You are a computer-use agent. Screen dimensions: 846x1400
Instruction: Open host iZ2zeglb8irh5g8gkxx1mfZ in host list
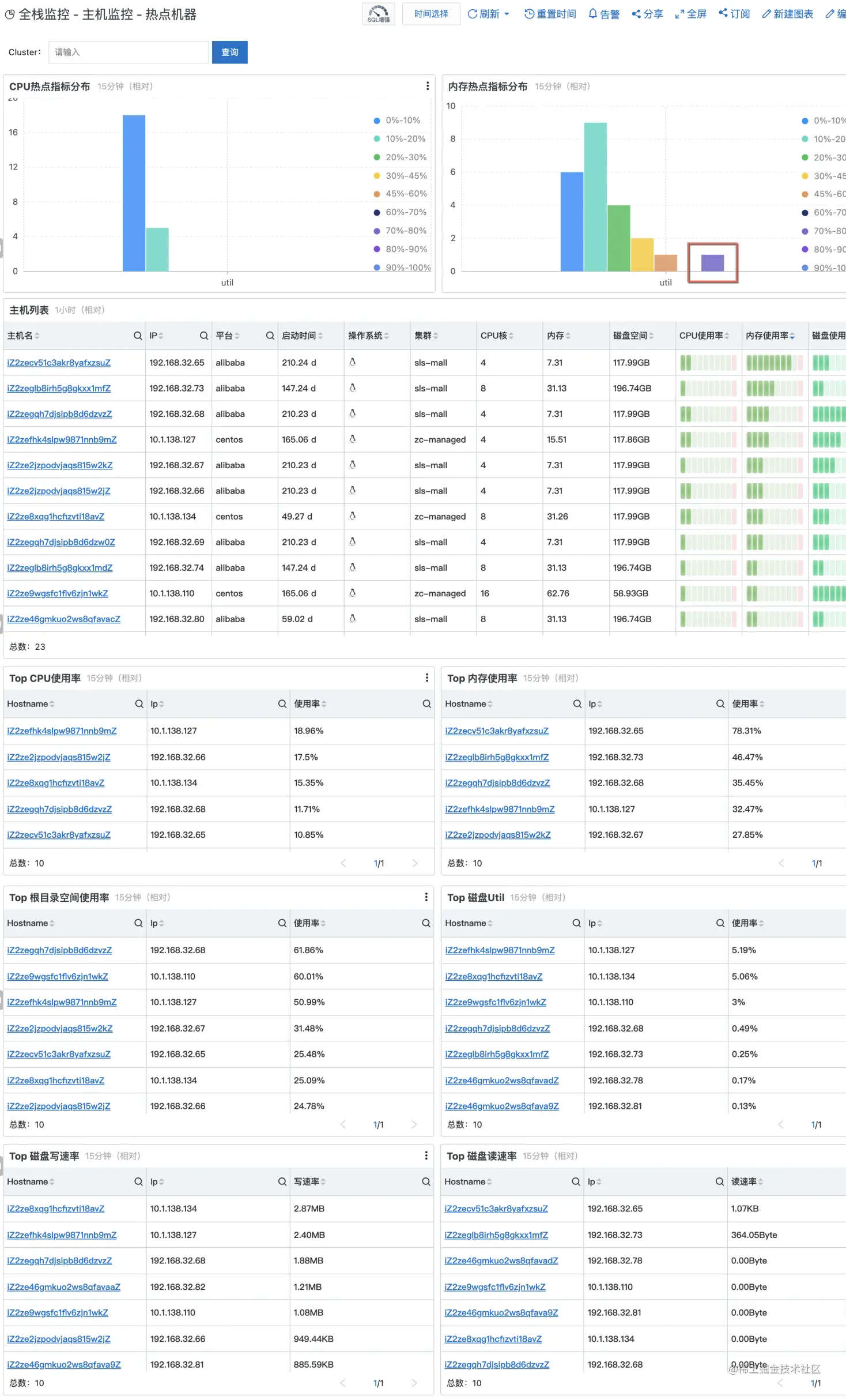[59, 388]
